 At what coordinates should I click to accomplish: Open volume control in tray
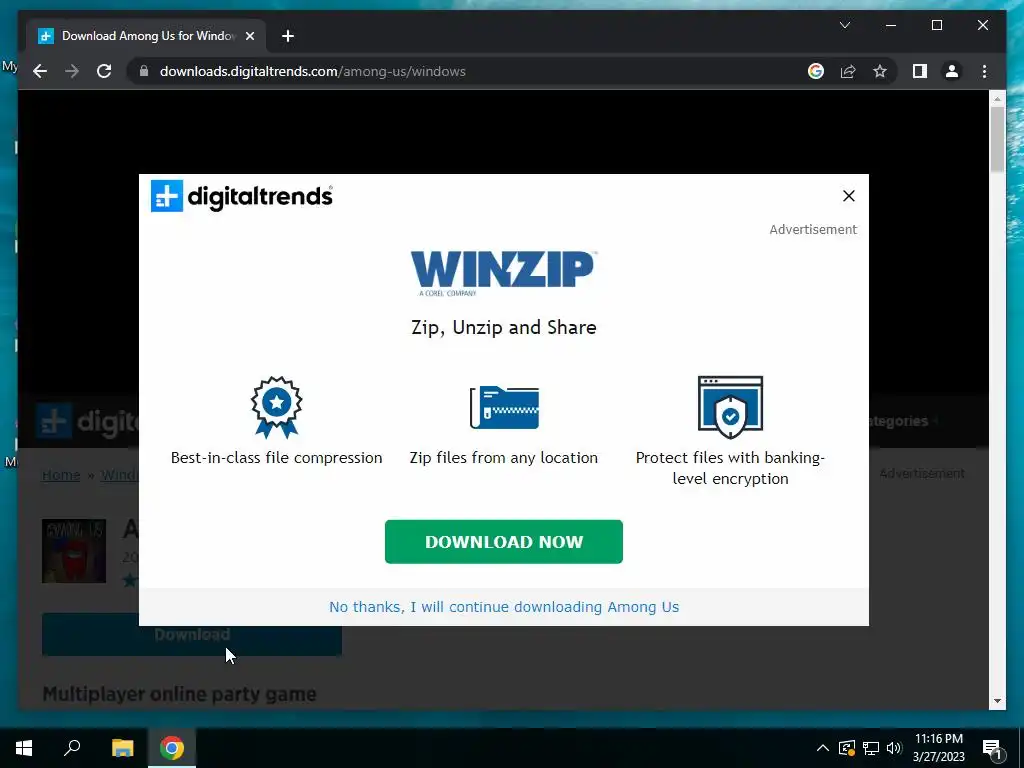click(894, 748)
